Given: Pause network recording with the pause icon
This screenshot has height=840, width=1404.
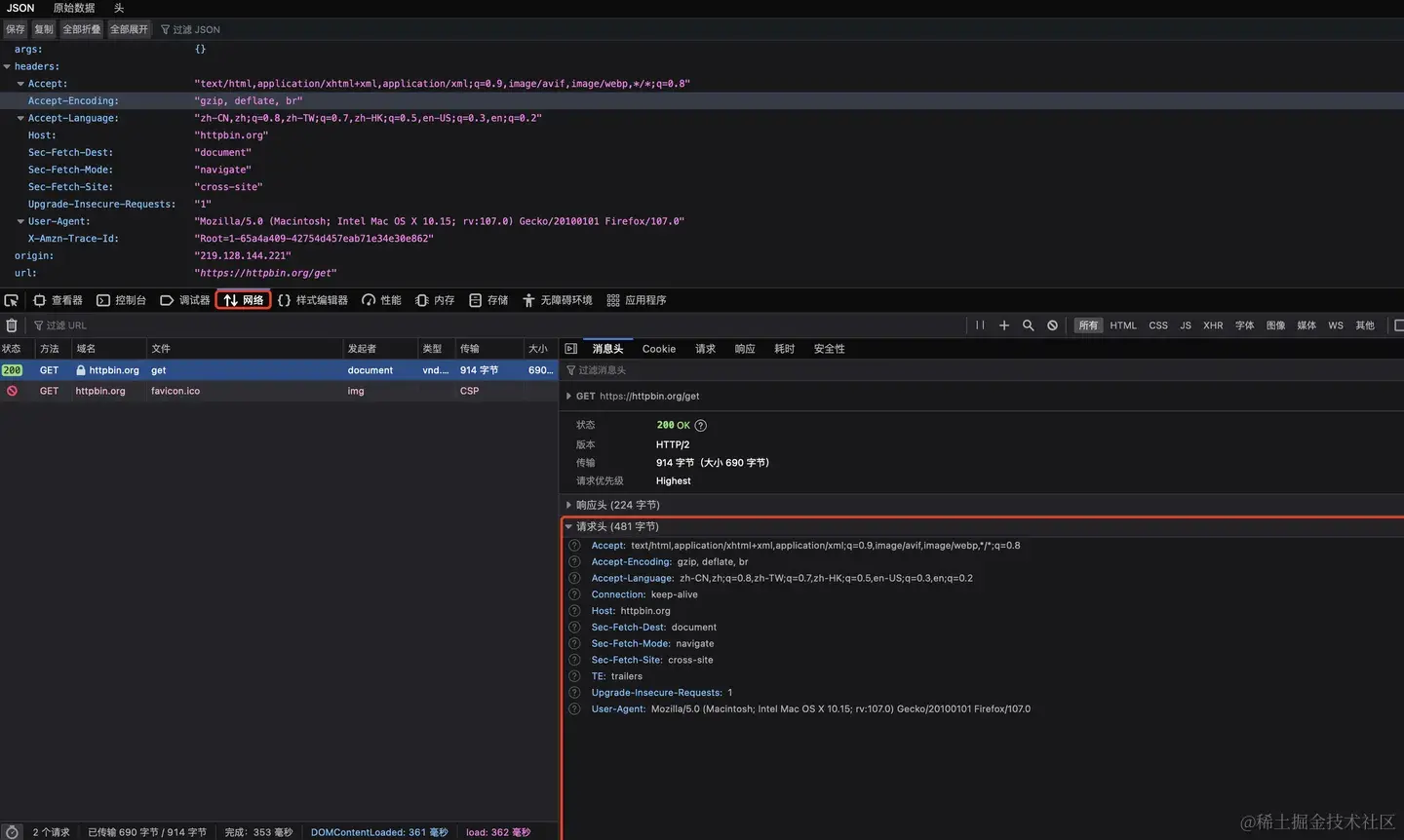Looking at the screenshot, I should coord(980,325).
